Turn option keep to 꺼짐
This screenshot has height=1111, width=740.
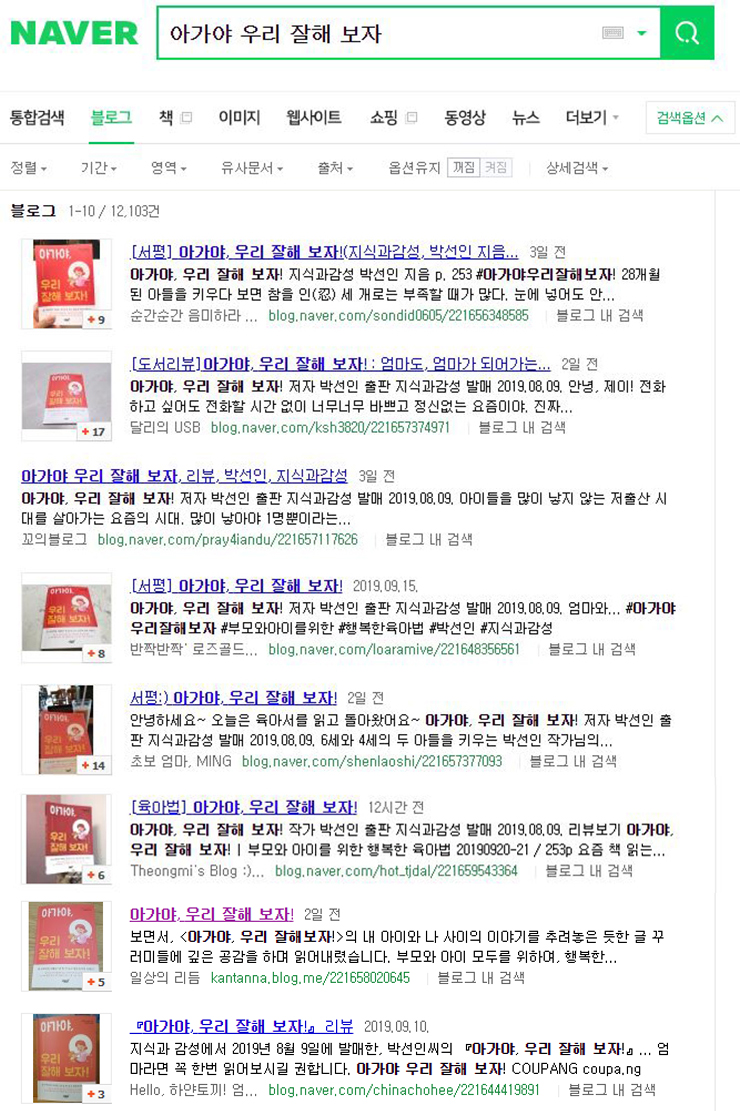click(464, 168)
